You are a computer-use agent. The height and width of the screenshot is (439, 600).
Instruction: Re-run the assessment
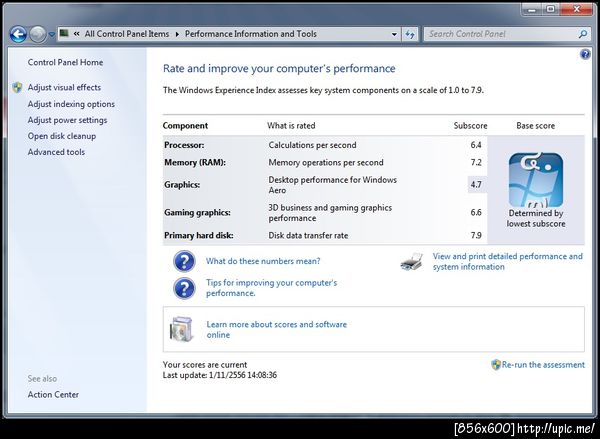coord(543,365)
